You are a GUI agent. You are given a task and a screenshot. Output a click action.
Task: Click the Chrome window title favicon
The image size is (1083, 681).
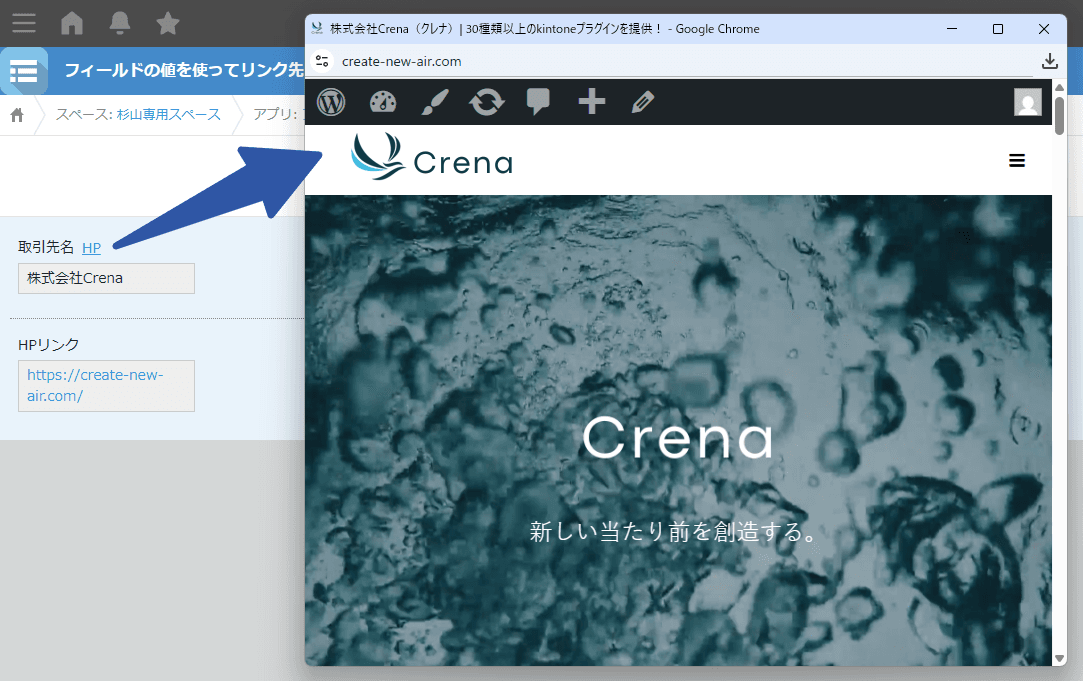pos(317,28)
